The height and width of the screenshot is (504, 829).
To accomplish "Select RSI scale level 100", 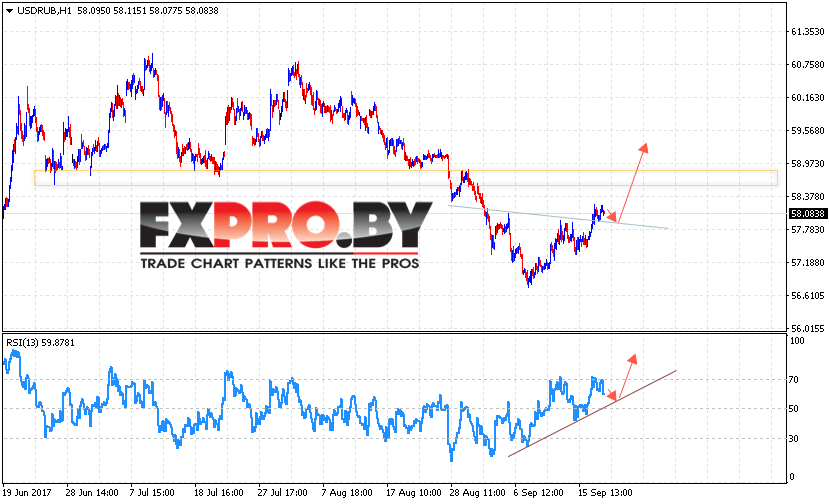I will (797, 341).
